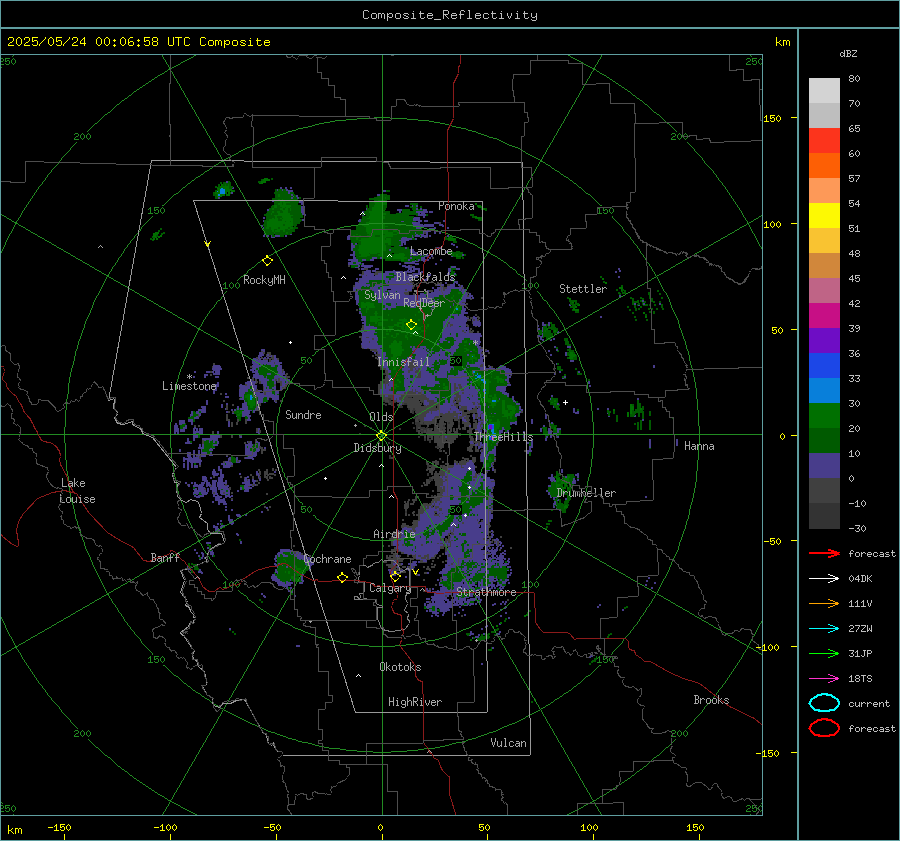Click the 57 value in dBZ scale
The image size is (900, 841).
[x=854, y=179]
